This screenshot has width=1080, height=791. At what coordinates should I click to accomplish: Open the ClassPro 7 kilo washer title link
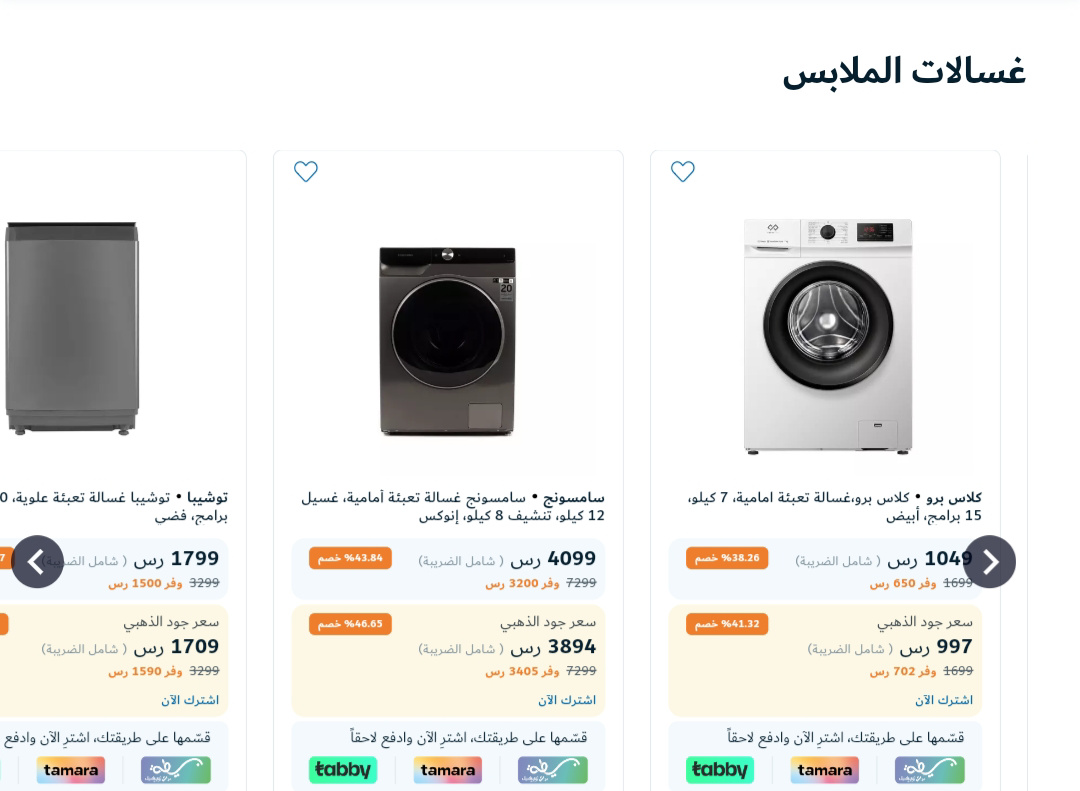pyautogui.click(x=834, y=506)
